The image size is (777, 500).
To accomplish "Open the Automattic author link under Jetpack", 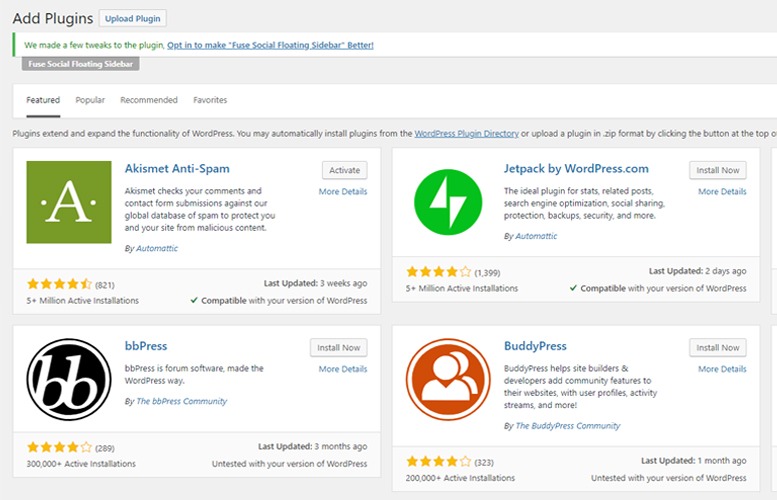I will (x=536, y=236).
